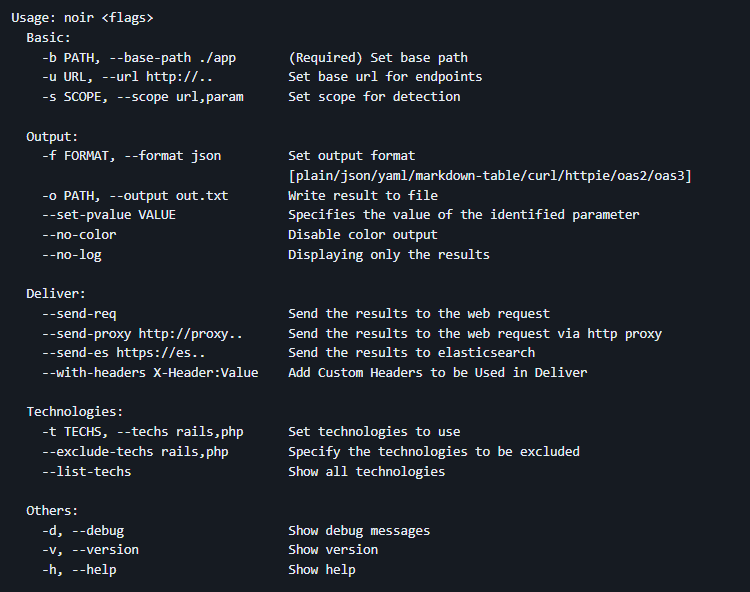Viewport: 750px width, 592px height.
Task: Click the --with-headers X-Header:Value flag
Action: click(x=150, y=373)
